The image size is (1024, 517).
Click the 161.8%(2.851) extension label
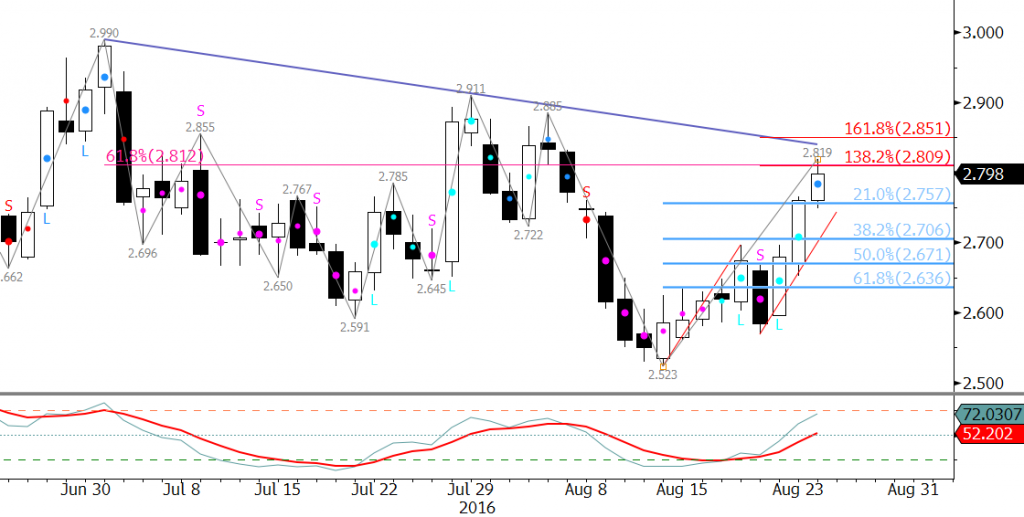(x=898, y=129)
